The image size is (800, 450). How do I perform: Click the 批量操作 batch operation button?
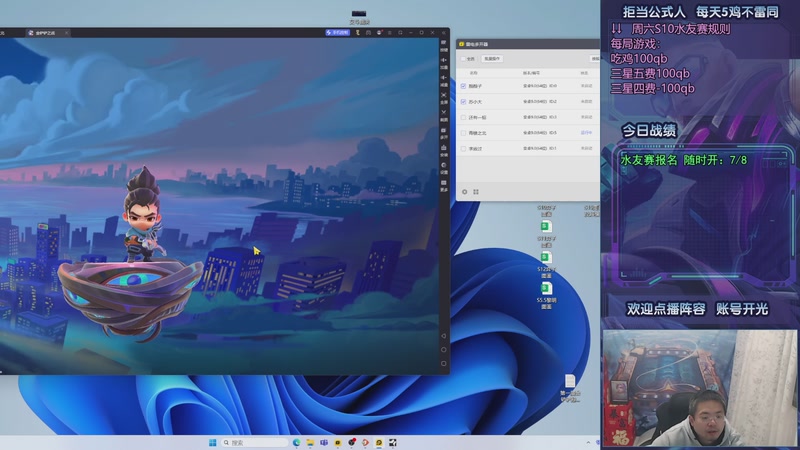coord(492,59)
